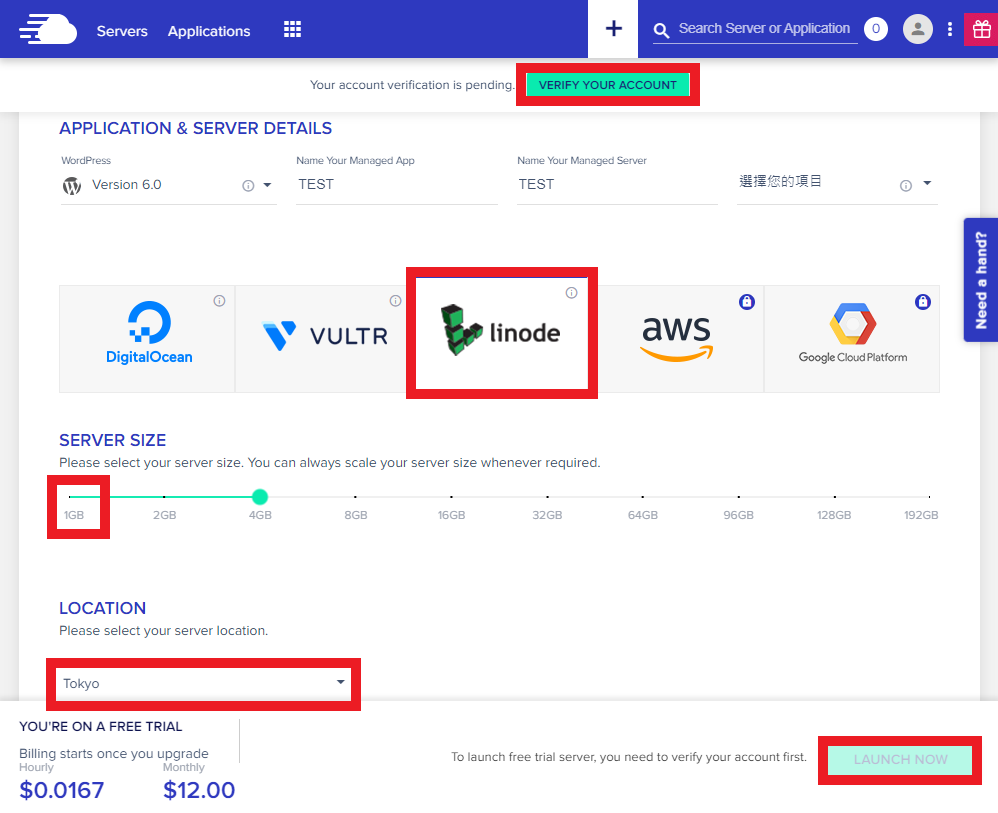Click the managed app name field
998x813 pixels.
397,185
